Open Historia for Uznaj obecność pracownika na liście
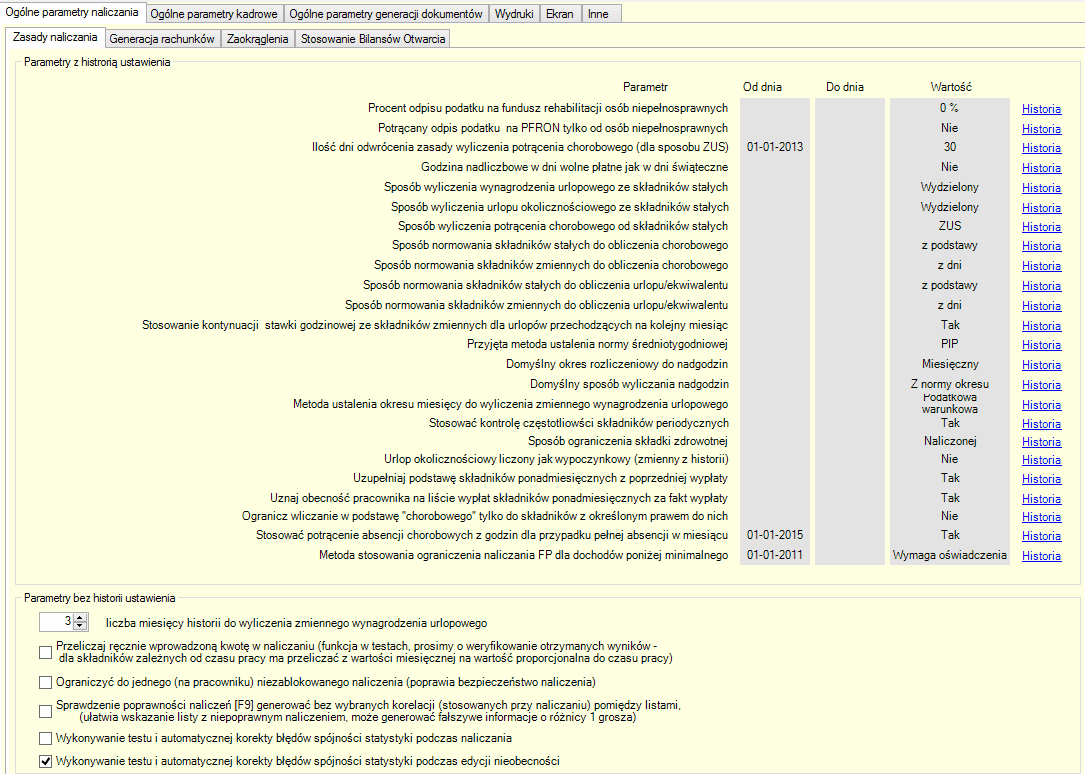The height and width of the screenshot is (774, 1085). (x=1041, y=499)
